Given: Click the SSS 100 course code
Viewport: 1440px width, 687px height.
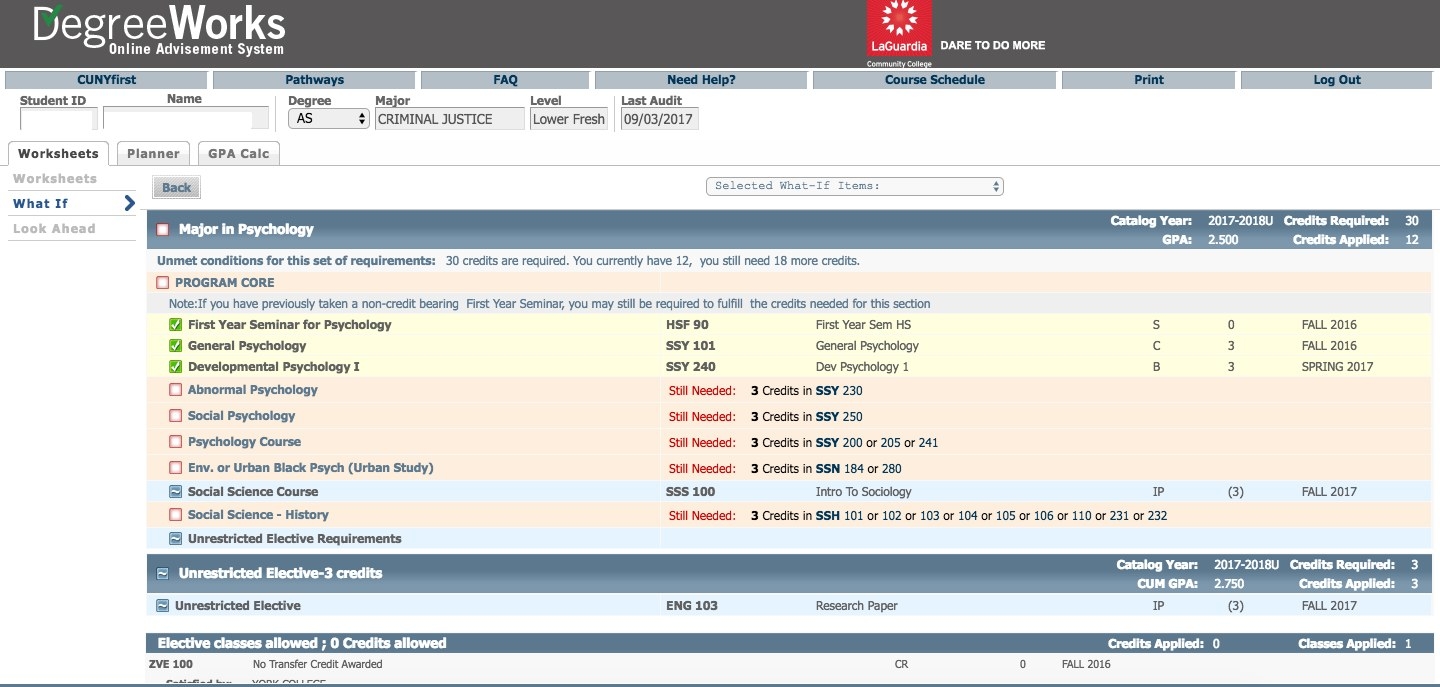Looking at the screenshot, I should pos(691,492).
